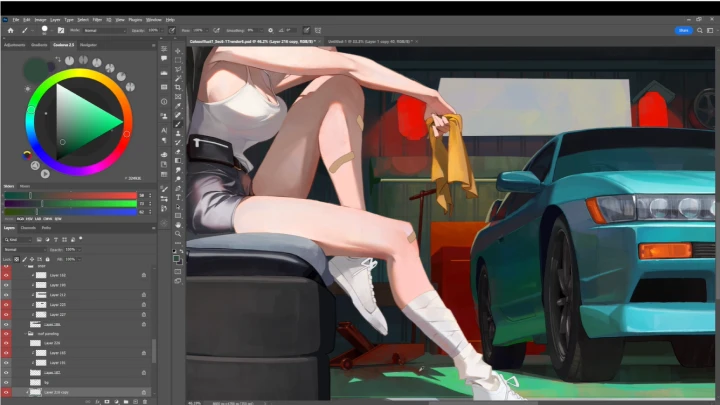Switch to the Channels tab

tap(28, 228)
